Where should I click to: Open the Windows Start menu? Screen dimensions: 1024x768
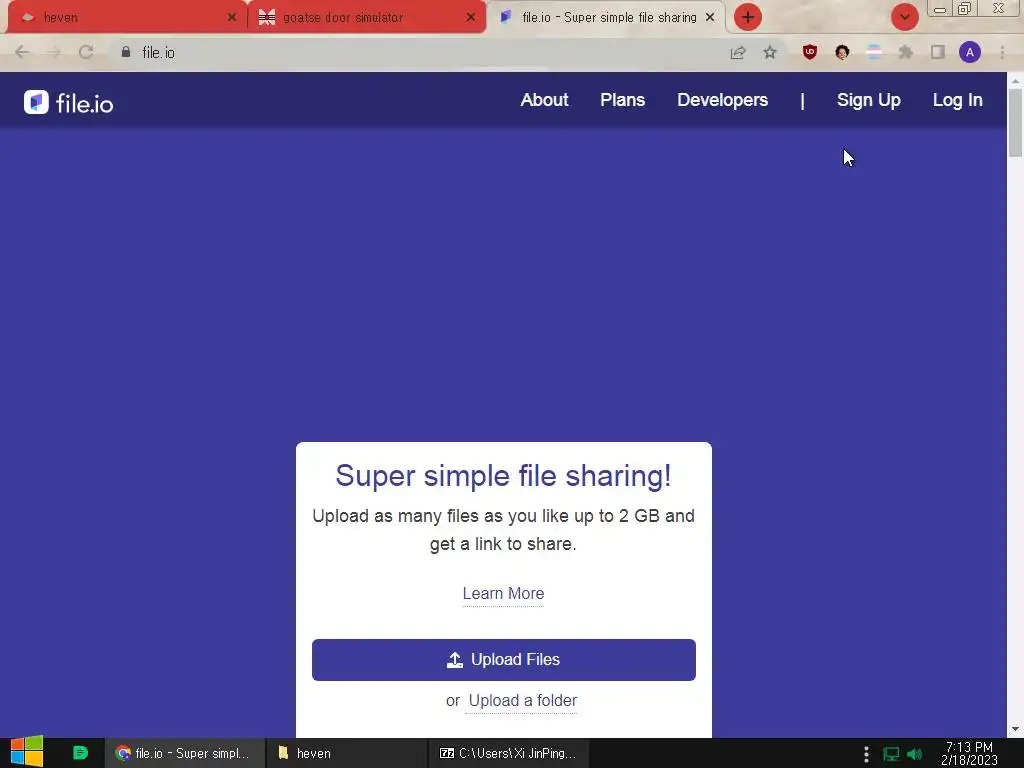pyautogui.click(x=27, y=752)
